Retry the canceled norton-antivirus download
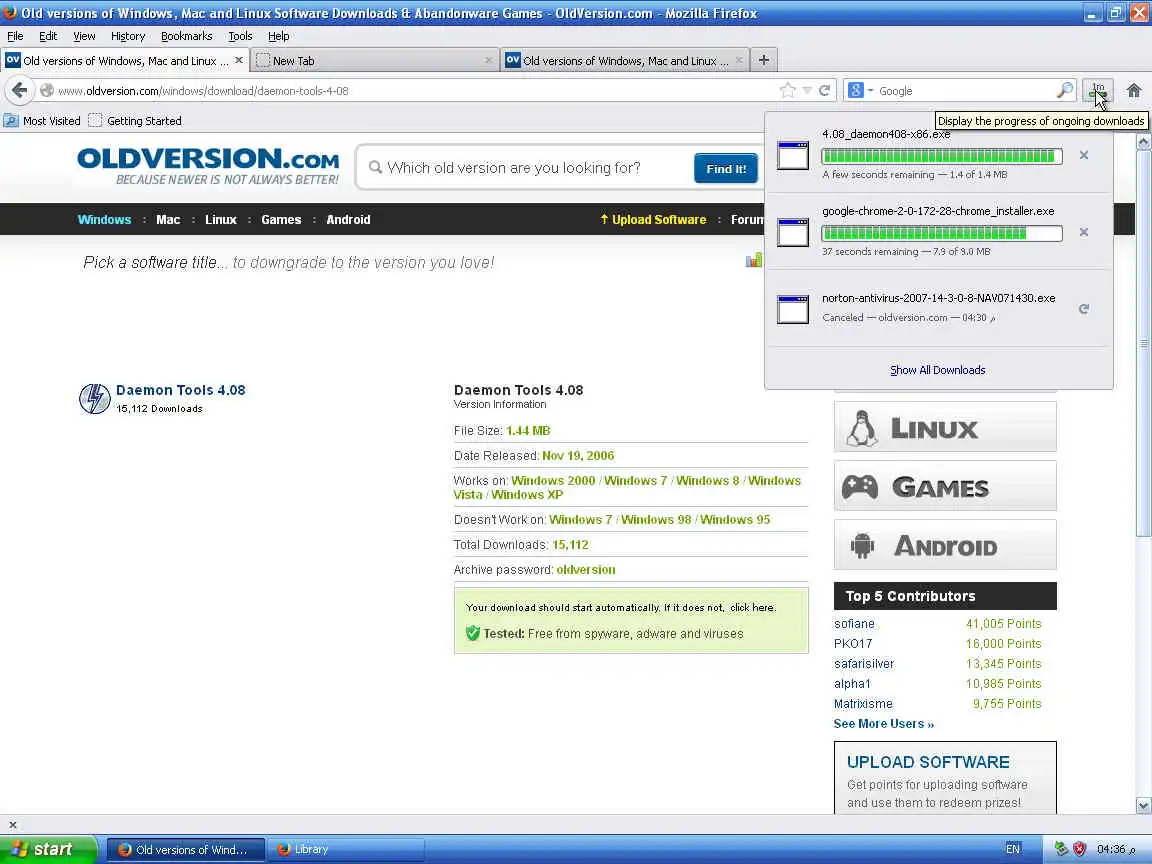 point(1084,309)
